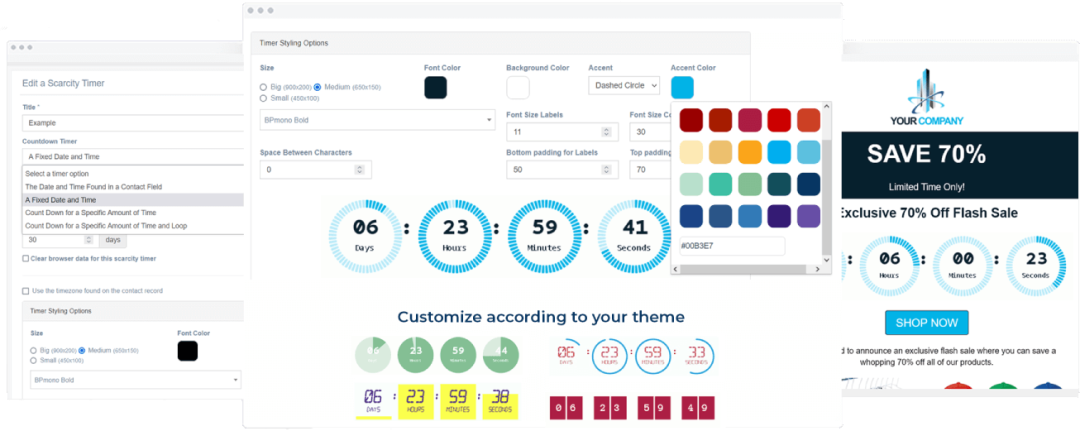Click the red outlined circle Hours preview
1080x431 pixels.
tap(609, 354)
